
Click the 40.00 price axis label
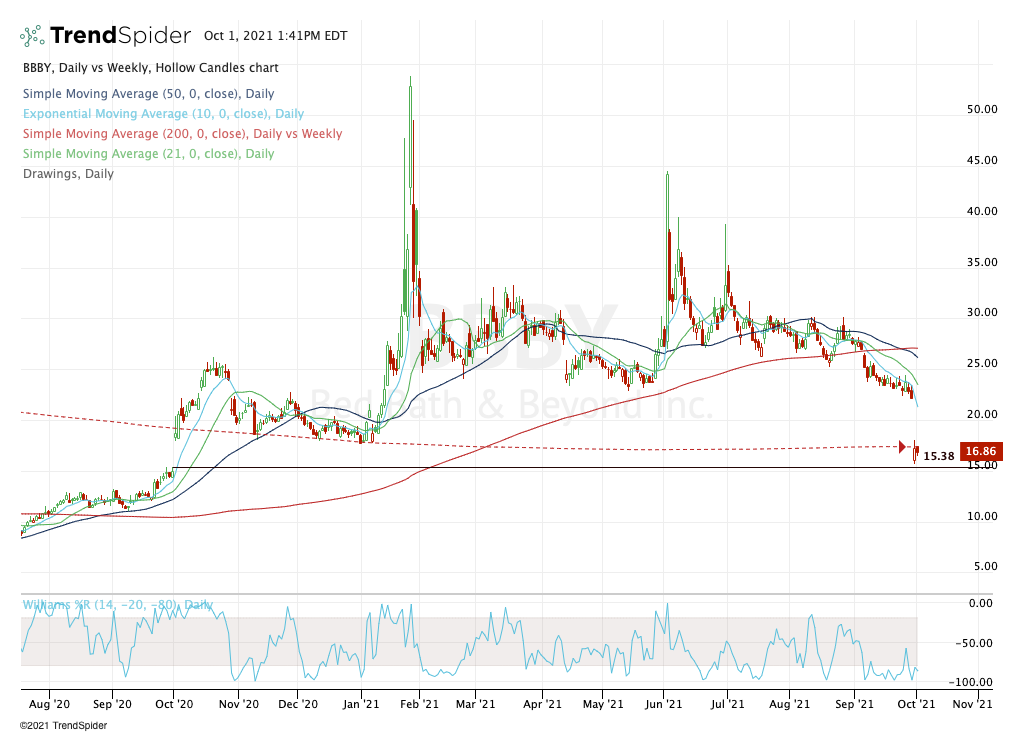tap(982, 211)
